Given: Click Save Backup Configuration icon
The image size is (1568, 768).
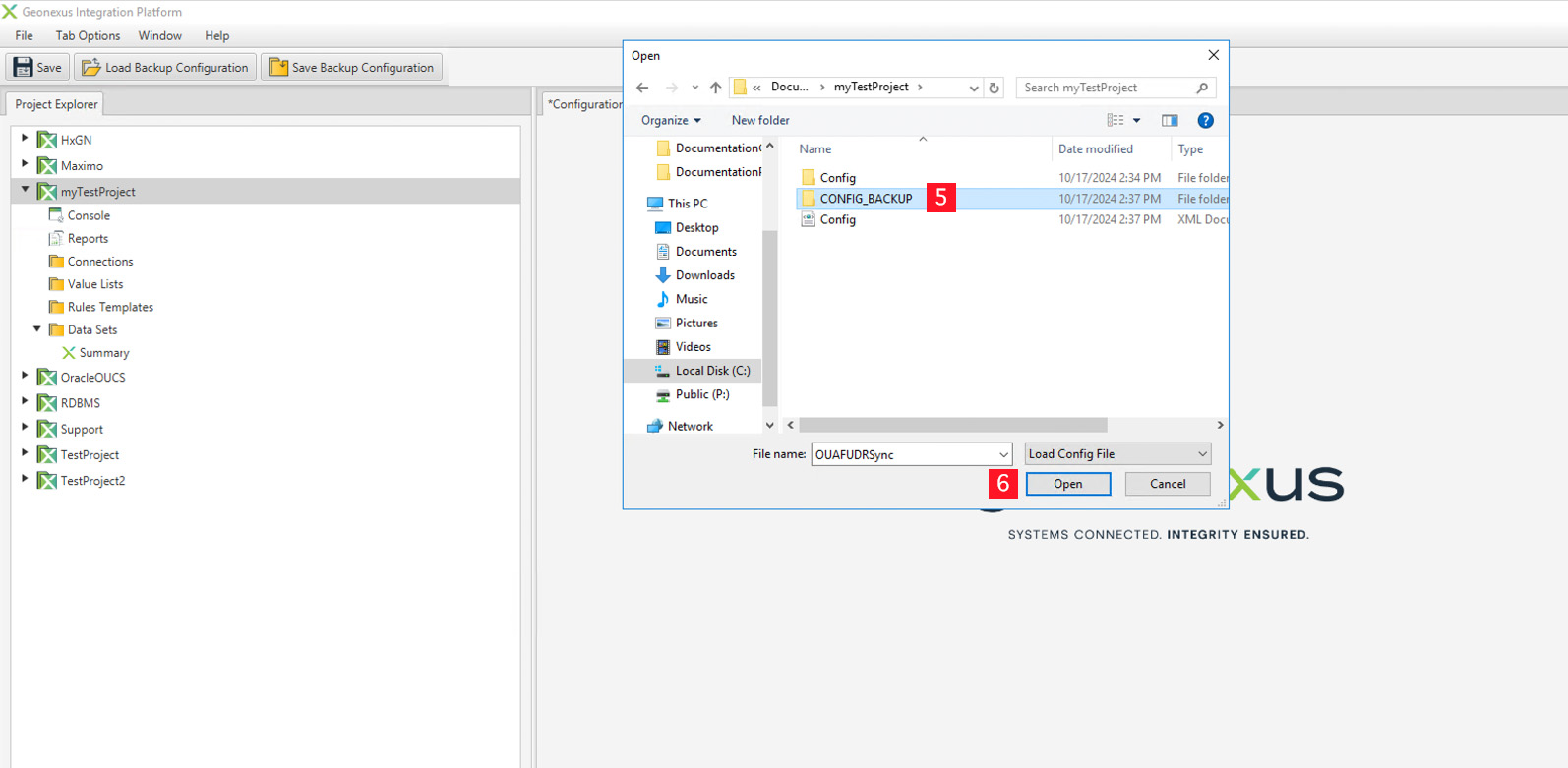Looking at the screenshot, I should pos(278,68).
